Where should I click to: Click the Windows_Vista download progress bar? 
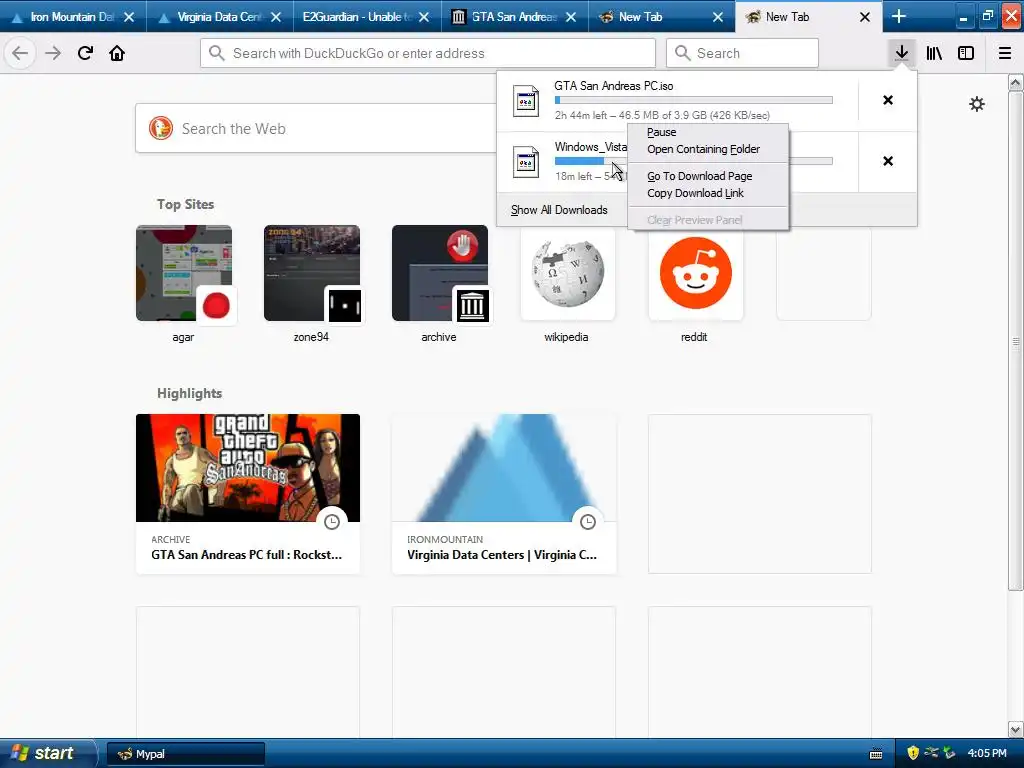click(694, 161)
